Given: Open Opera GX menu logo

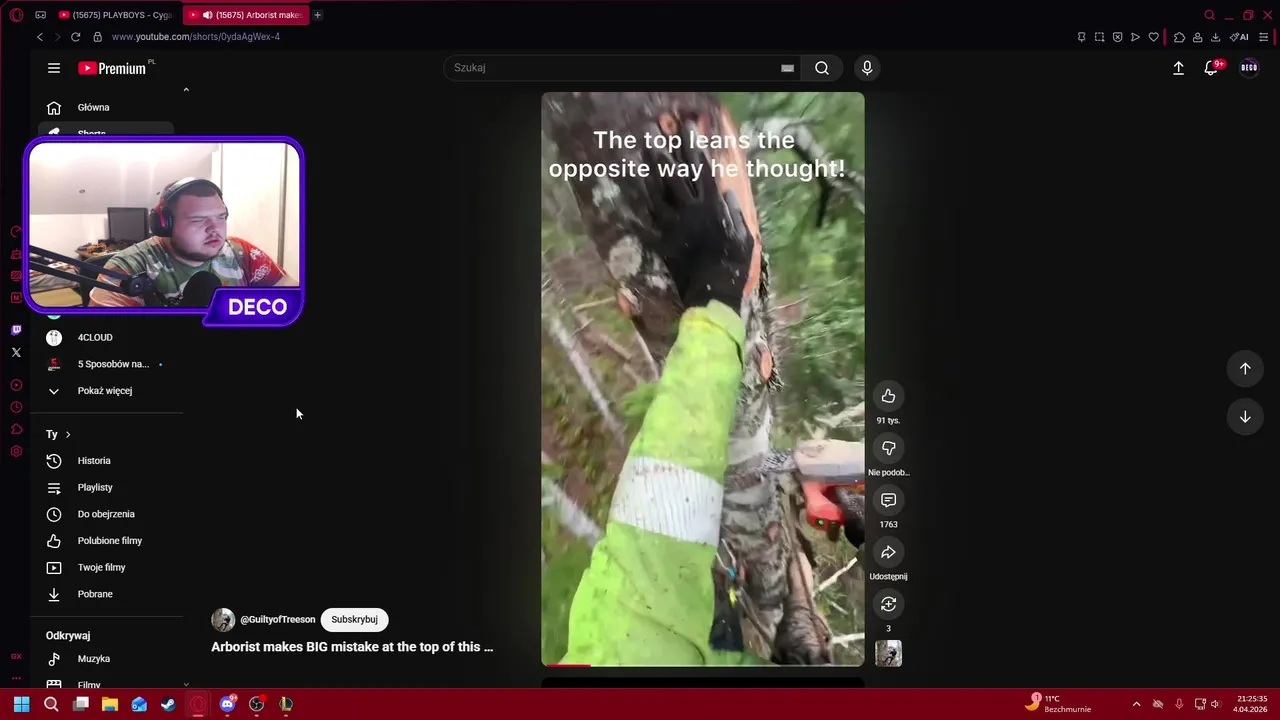Looking at the screenshot, I should (x=16, y=15).
